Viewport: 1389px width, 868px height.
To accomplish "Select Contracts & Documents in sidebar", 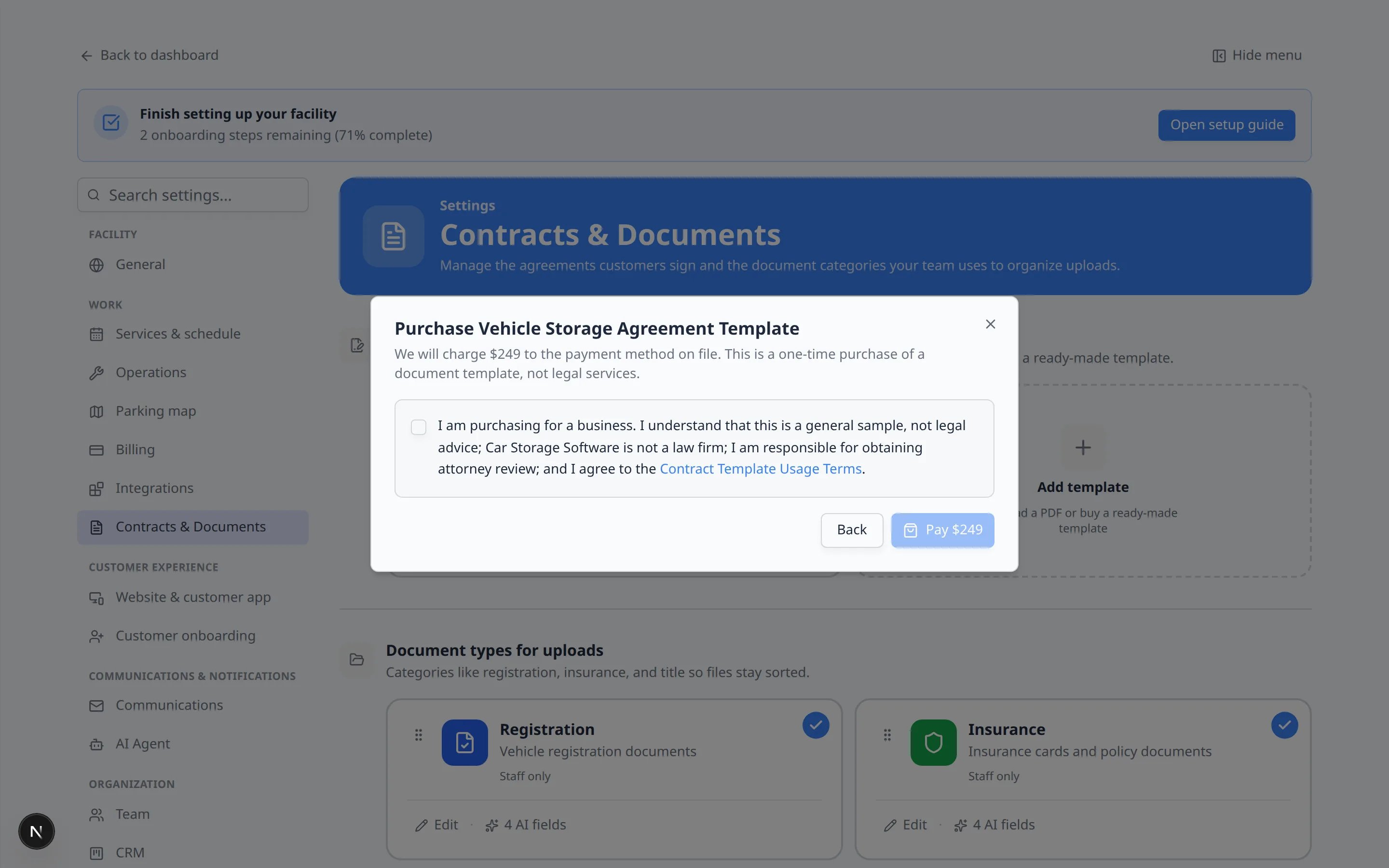I will (193, 527).
